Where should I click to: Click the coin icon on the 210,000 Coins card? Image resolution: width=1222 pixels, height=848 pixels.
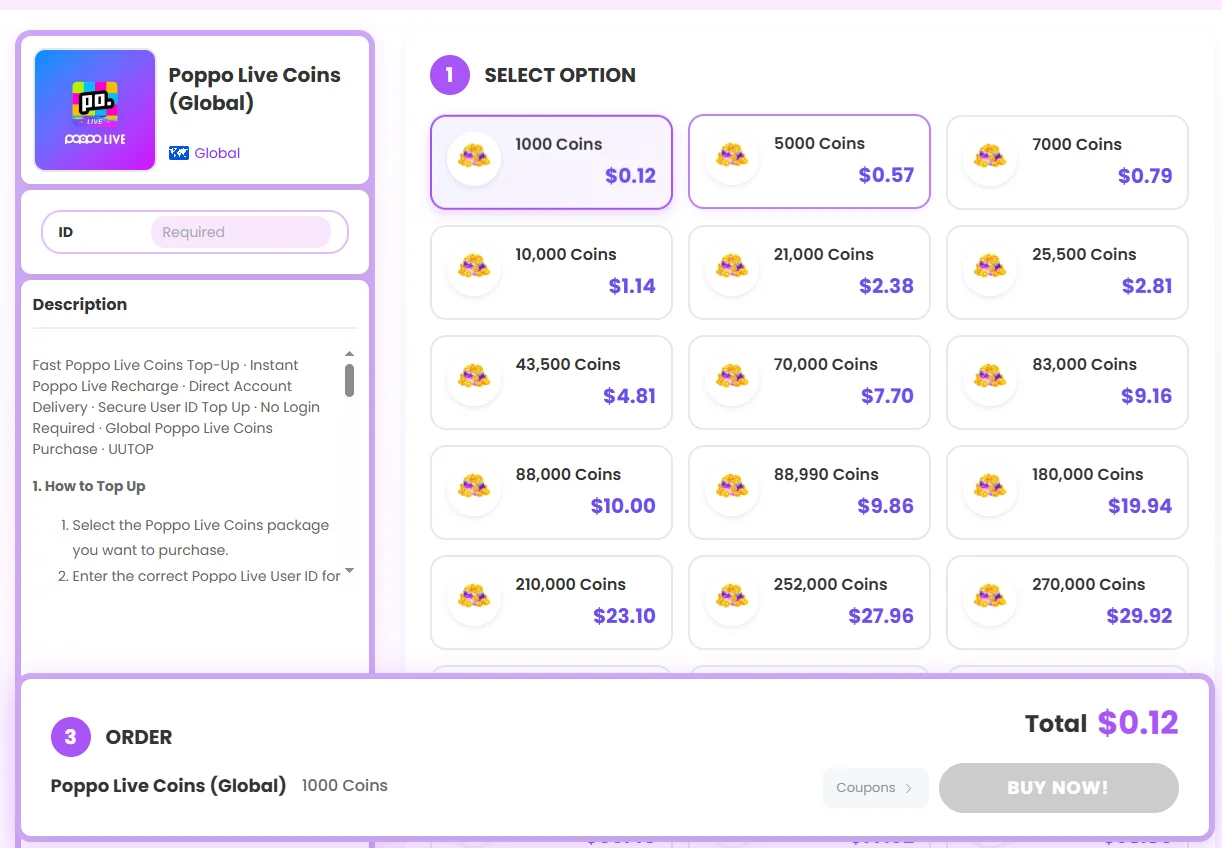pyautogui.click(x=474, y=598)
